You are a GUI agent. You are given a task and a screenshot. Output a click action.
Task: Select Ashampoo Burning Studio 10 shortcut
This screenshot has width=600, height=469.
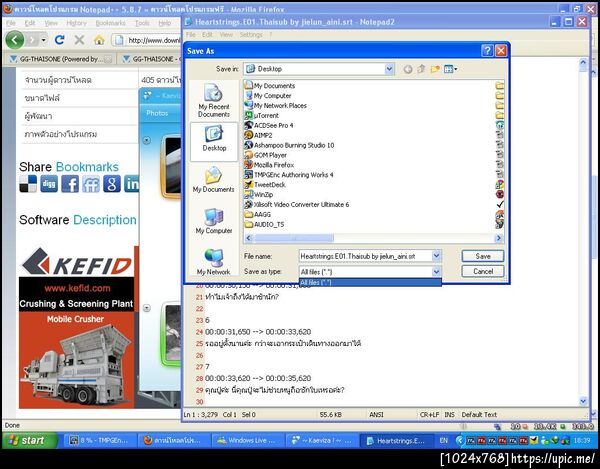click(x=290, y=145)
